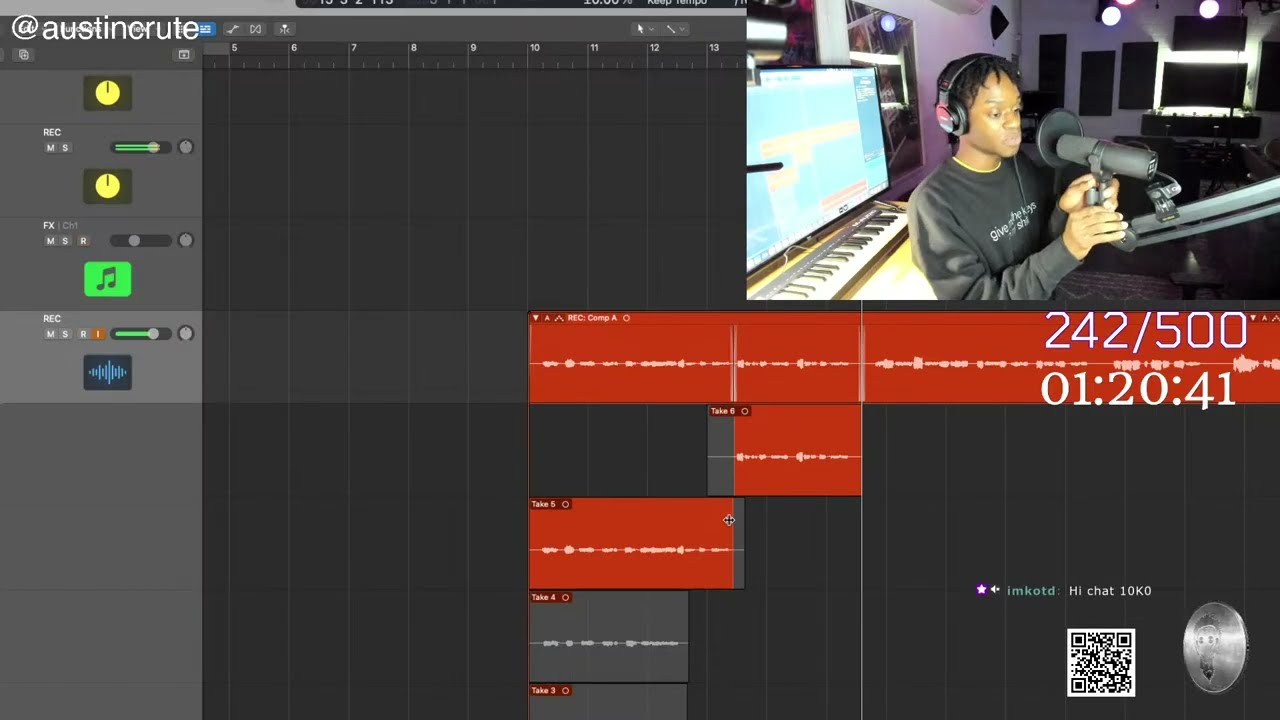Solo the upper REC track
Screen dimensions: 1280x720
coord(65,148)
